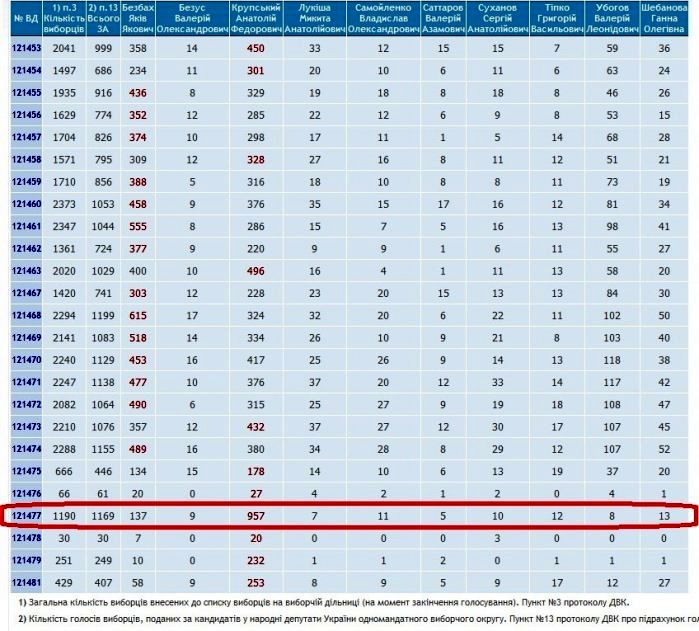The image size is (699, 631).
Task: Click Безбах Яків Якович column header
Action: (138, 19)
